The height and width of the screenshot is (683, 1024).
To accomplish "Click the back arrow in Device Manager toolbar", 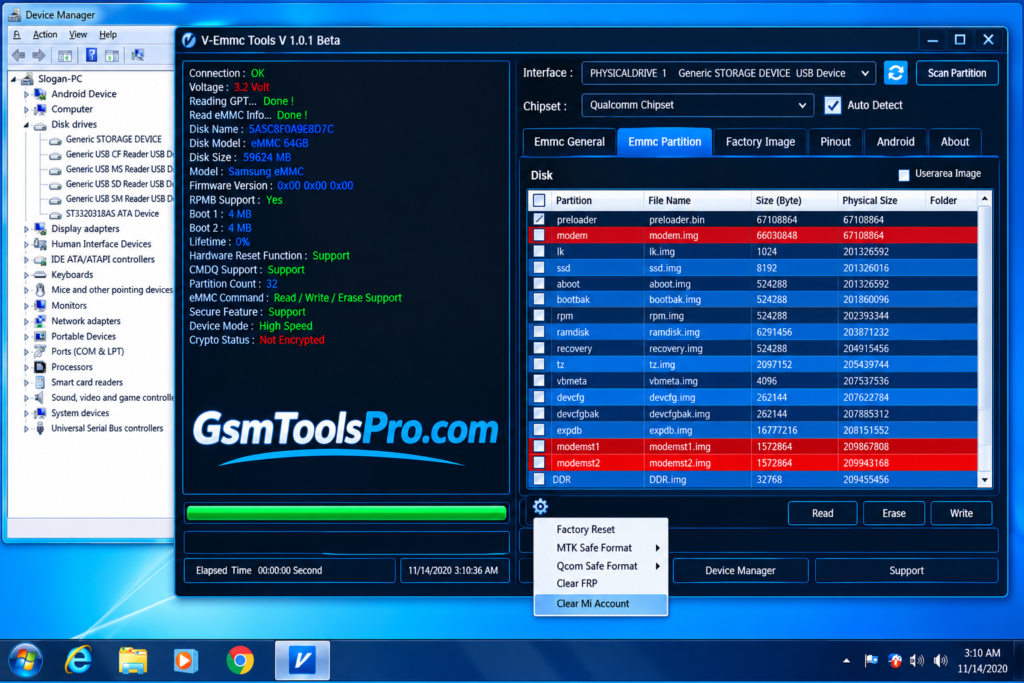I will pyautogui.click(x=18, y=56).
